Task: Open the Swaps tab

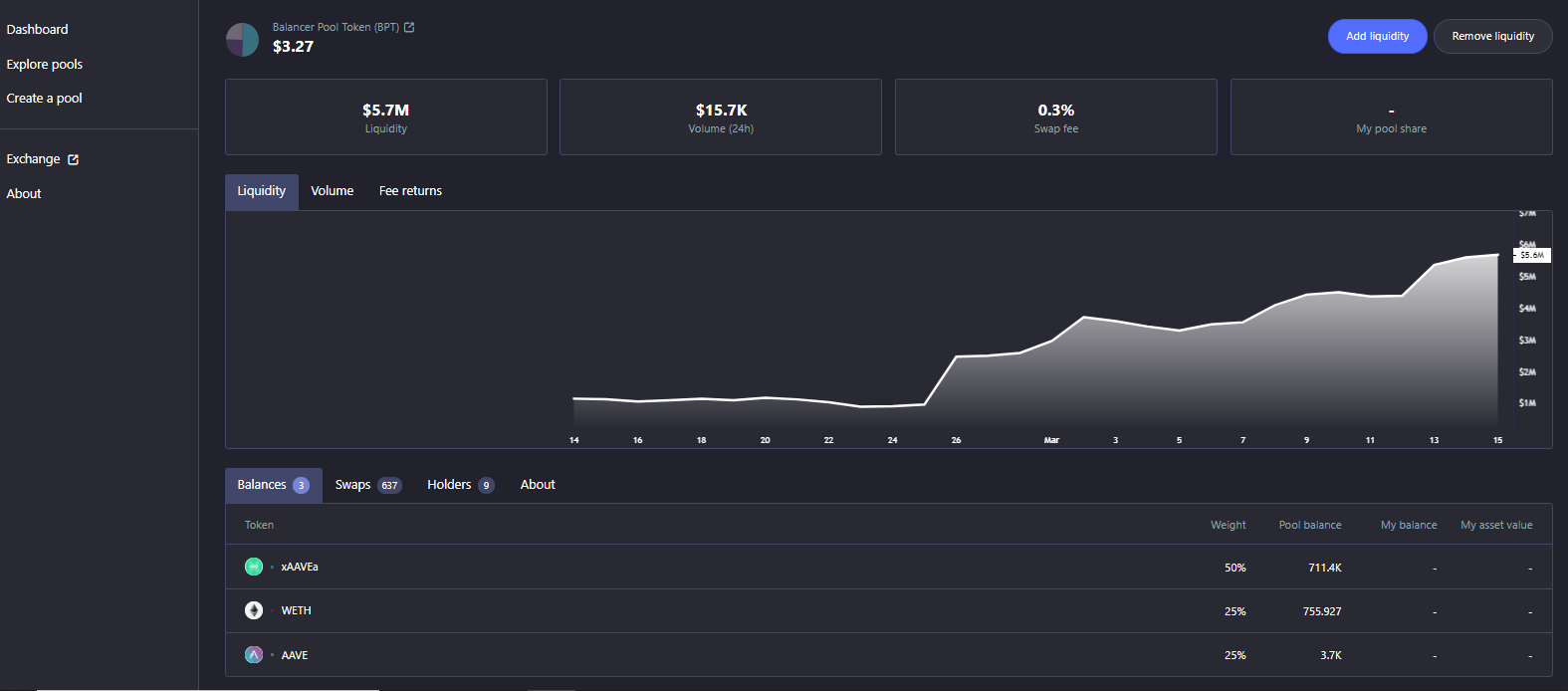Action: click(x=368, y=485)
